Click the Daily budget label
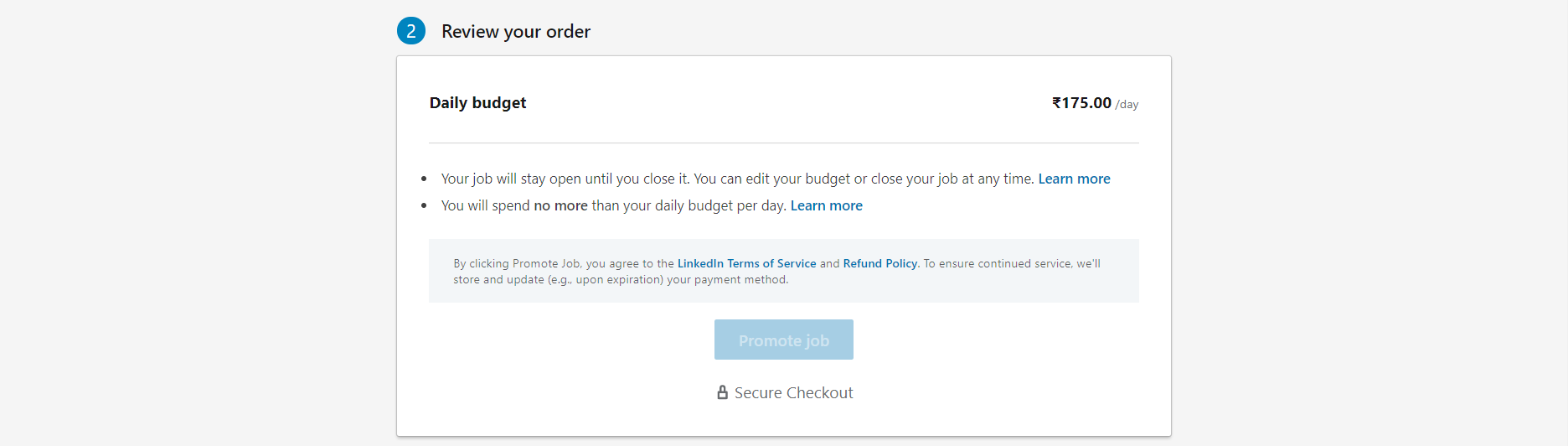This screenshot has width=1568, height=446. pyautogui.click(x=477, y=103)
